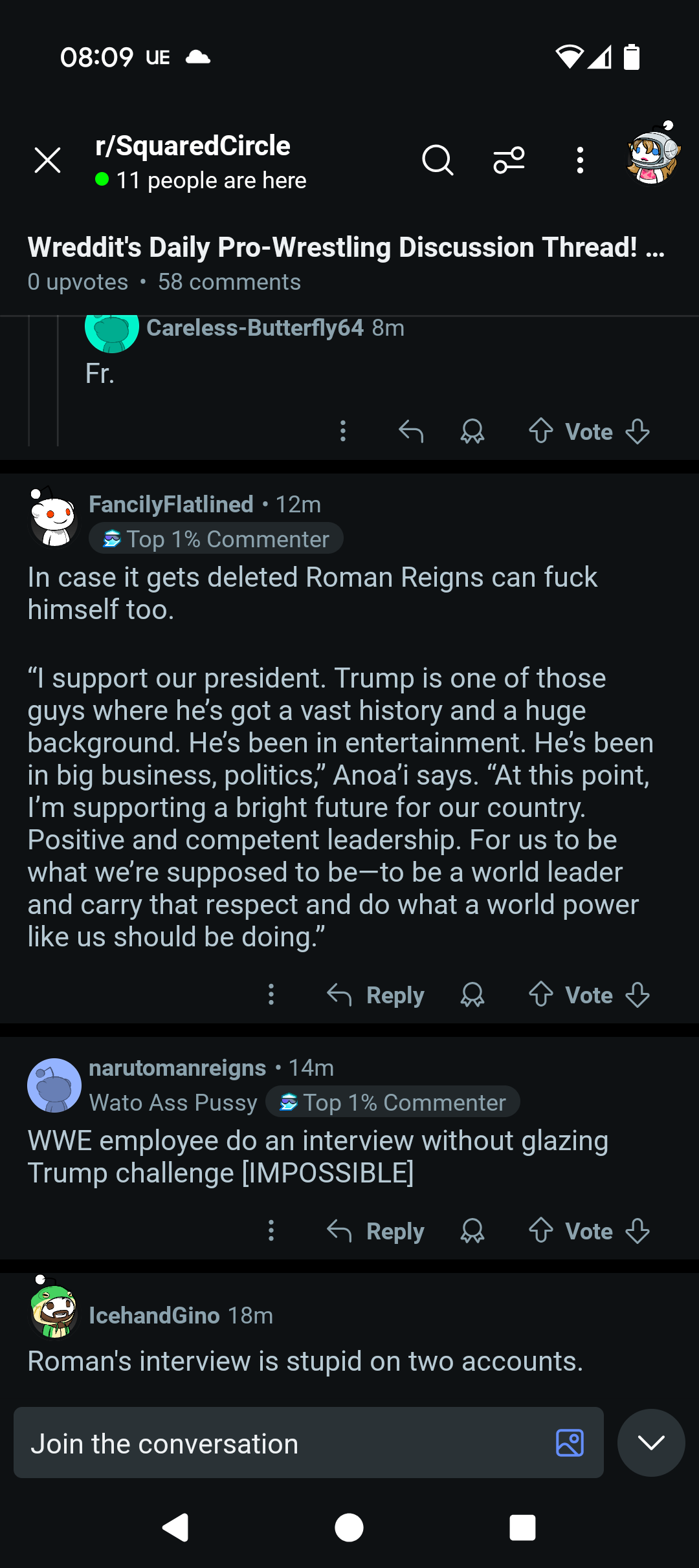The image size is (699, 1568).
Task: Upvote the narutomanreigns comment
Action: [541, 1230]
